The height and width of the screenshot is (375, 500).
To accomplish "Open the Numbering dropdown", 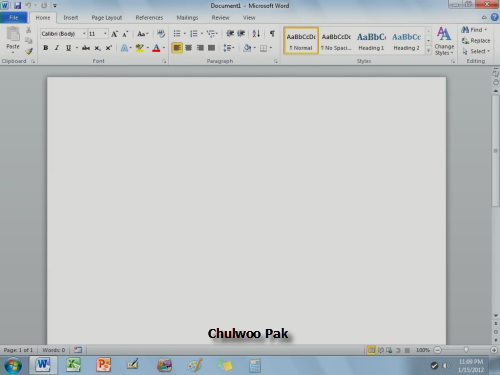I will tap(202, 33).
